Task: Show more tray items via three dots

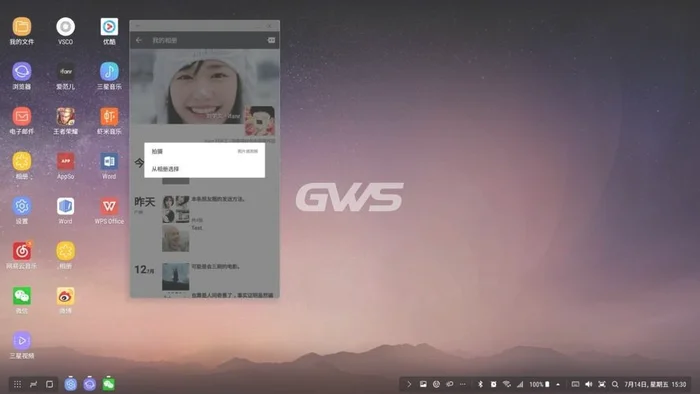Action: (x=463, y=384)
